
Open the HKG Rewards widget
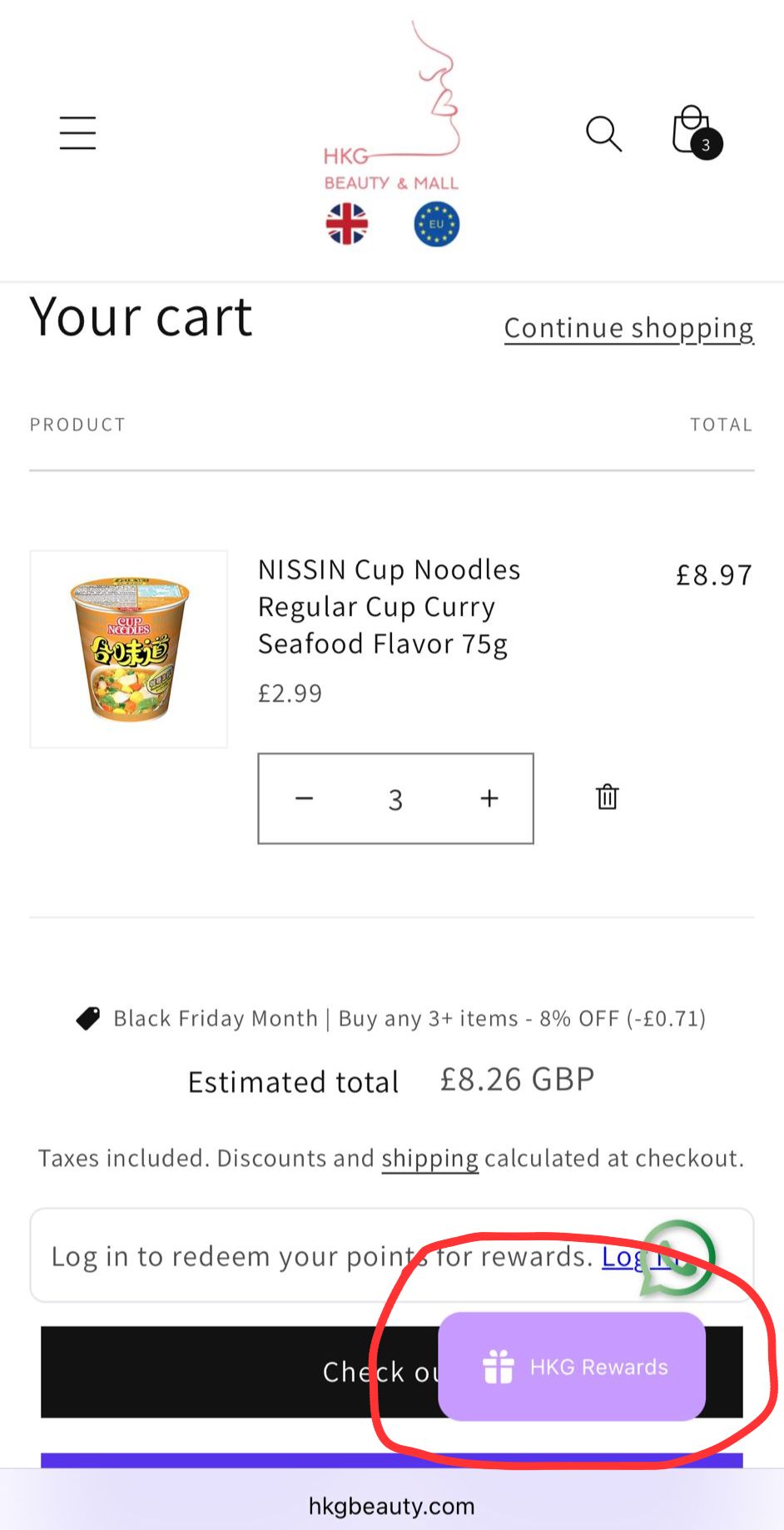click(x=572, y=1367)
